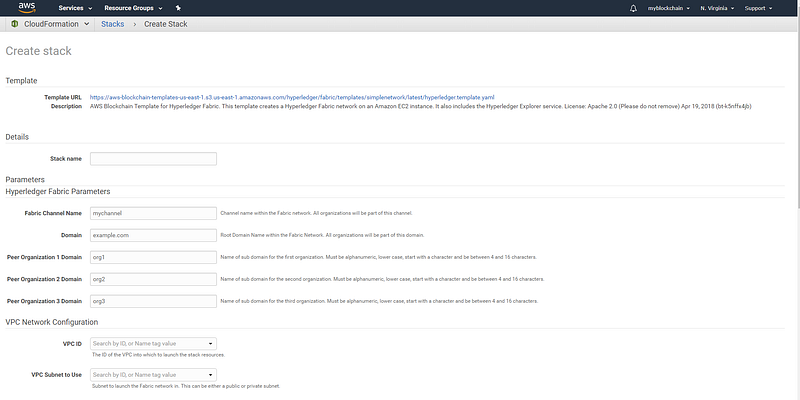This screenshot has height=400, width=800.
Task: Open the myblockchain account menu
Action: click(x=668, y=8)
